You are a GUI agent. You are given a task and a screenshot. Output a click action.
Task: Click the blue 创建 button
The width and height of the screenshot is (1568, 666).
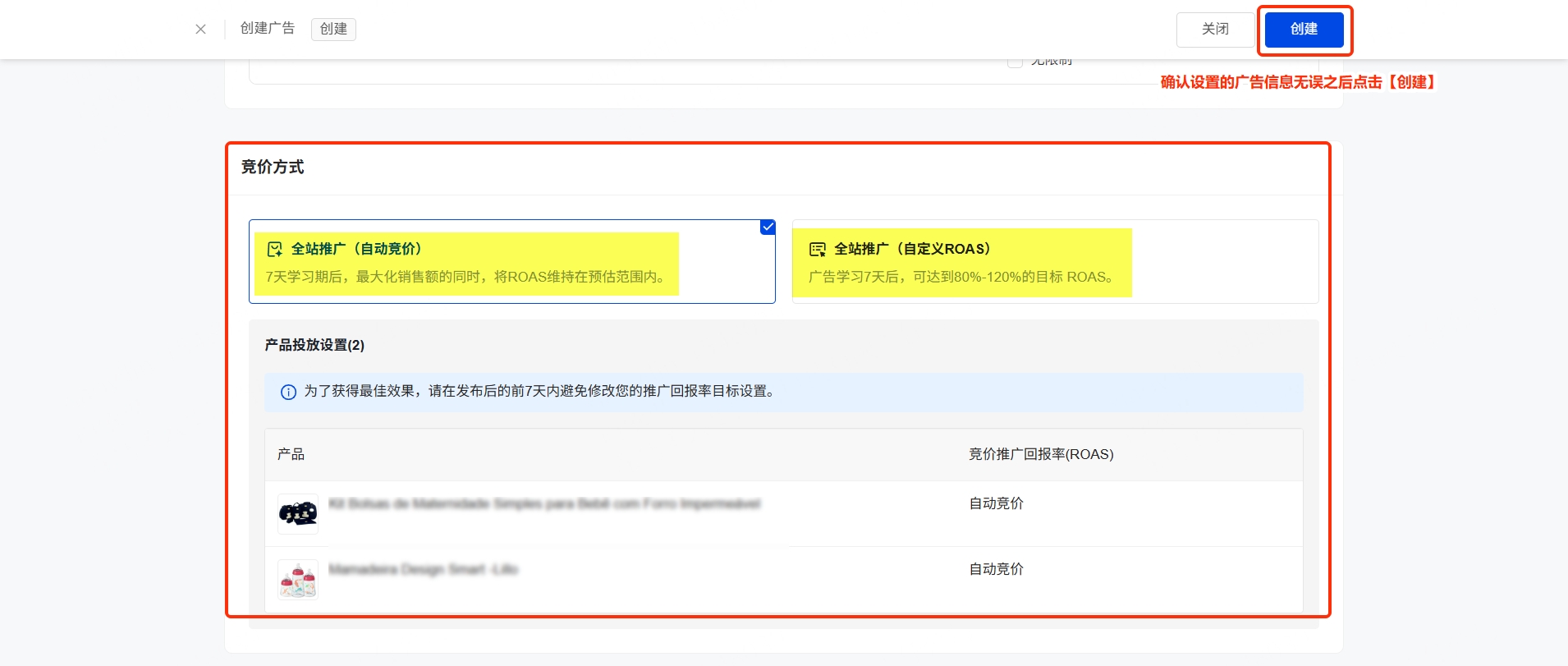[1304, 30]
